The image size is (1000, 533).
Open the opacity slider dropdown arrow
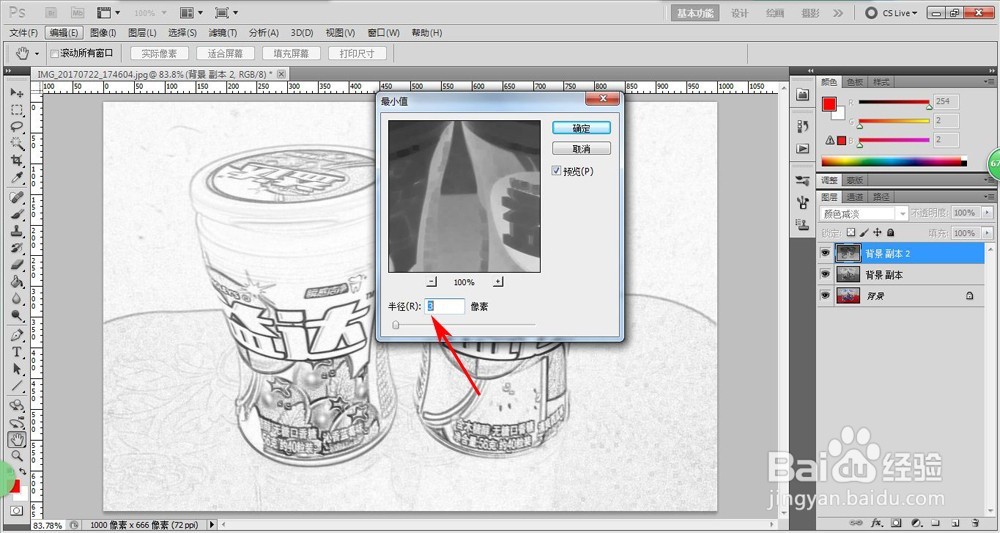(987, 213)
